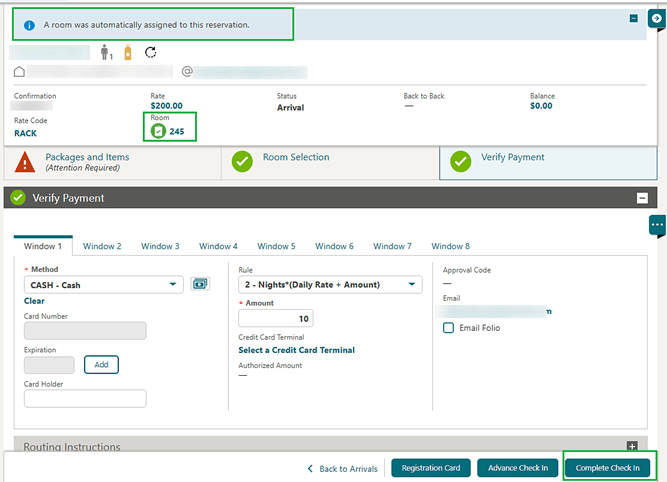The height and width of the screenshot is (482, 667).
Task: Open the Packages and Items step
Action: pos(113,163)
